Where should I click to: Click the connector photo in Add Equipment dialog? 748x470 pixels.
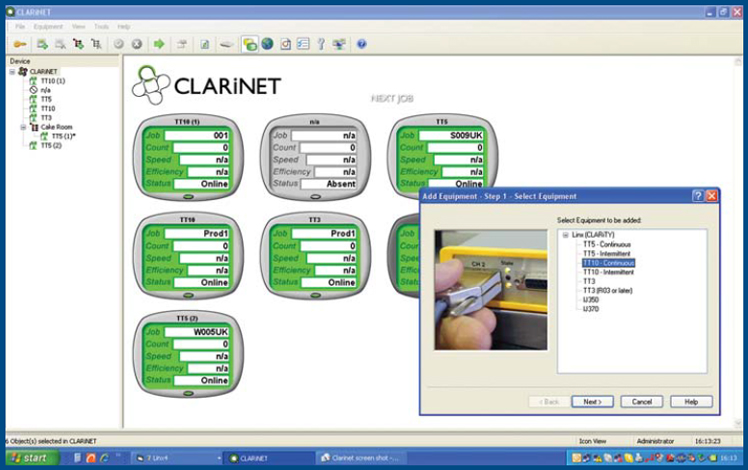[491, 290]
